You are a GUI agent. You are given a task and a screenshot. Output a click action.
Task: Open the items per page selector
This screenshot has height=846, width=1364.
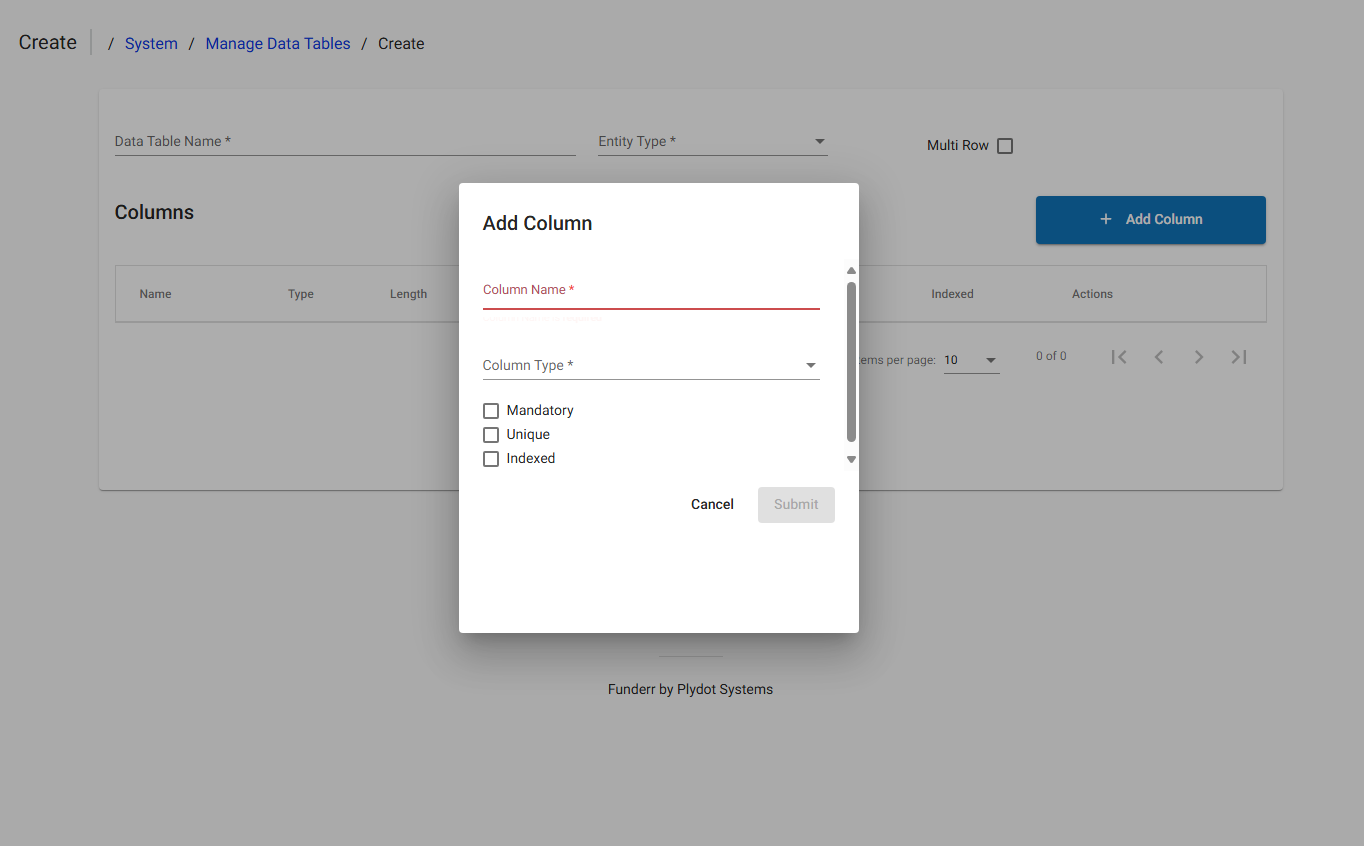pos(969,359)
